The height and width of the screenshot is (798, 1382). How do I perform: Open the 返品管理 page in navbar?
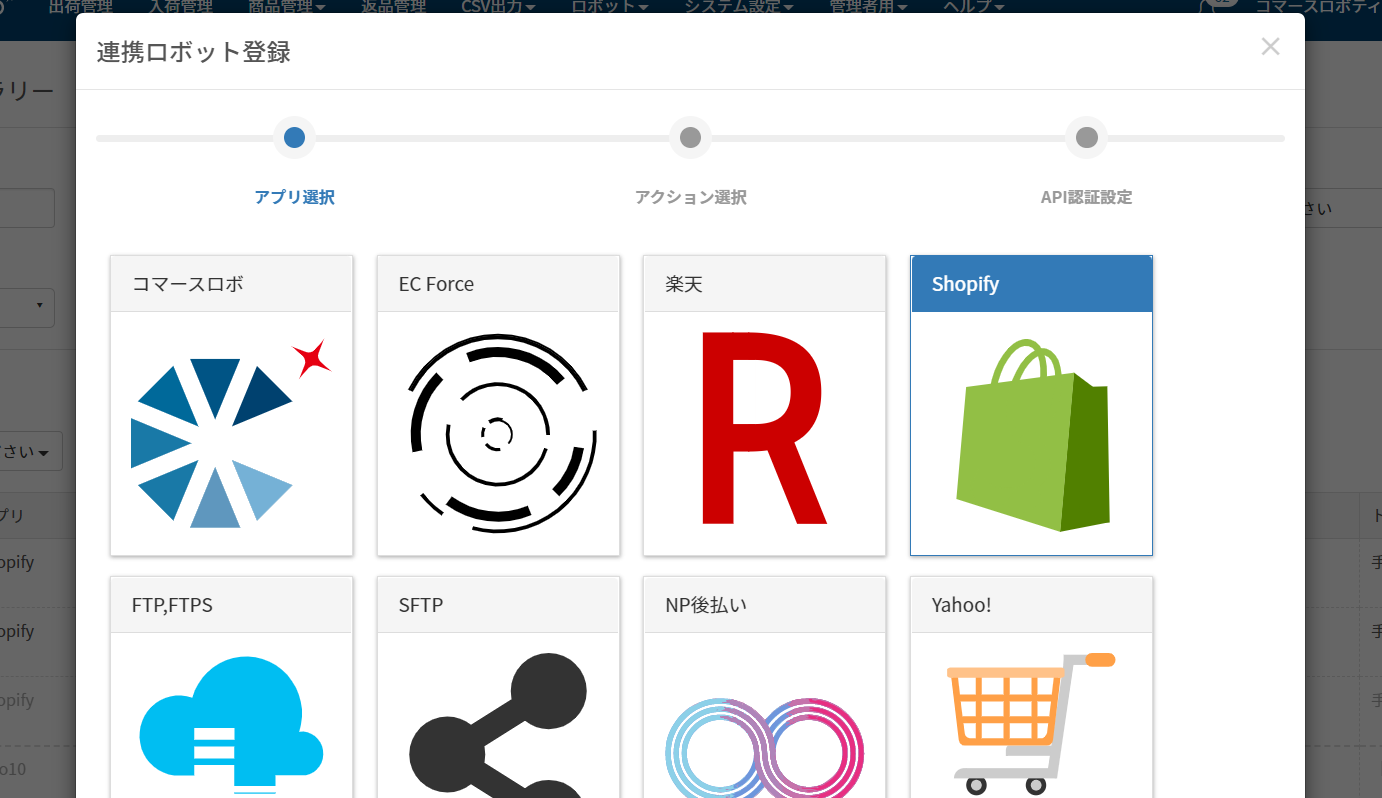tap(393, 7)
